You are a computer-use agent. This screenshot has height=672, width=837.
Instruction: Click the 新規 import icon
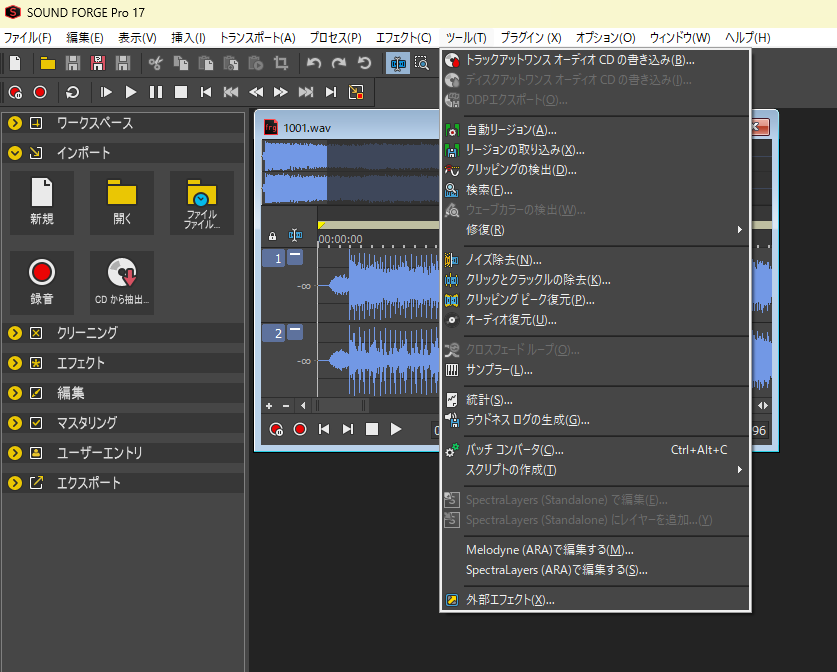(x=42, y=202)
